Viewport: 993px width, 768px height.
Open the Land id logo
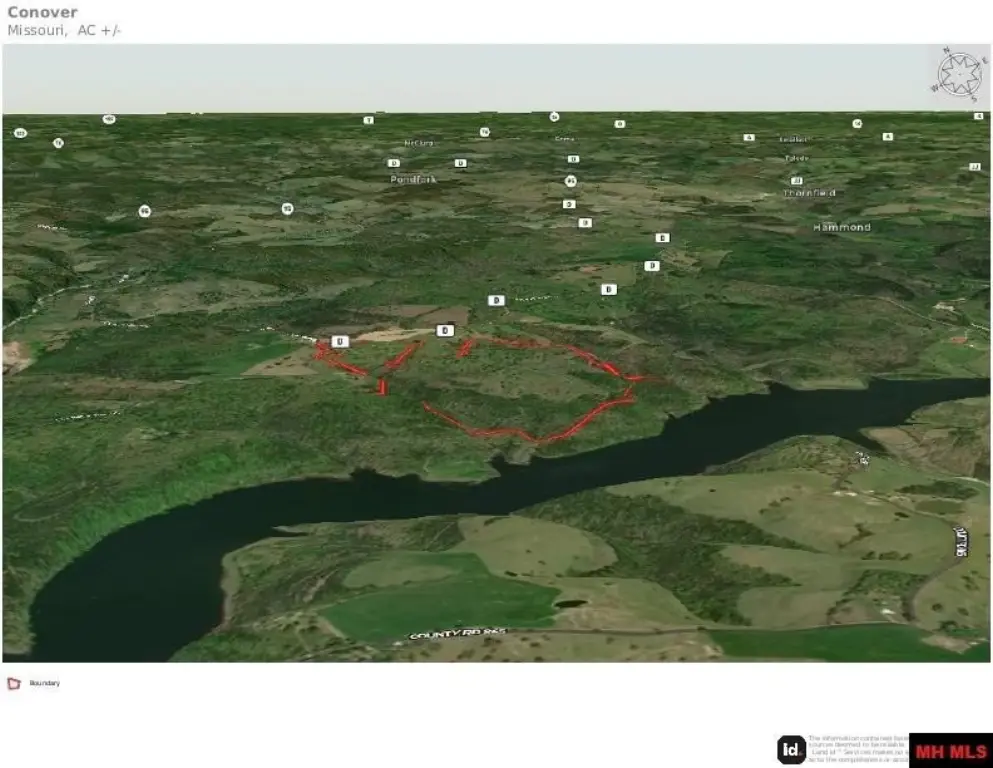[792, 750]
